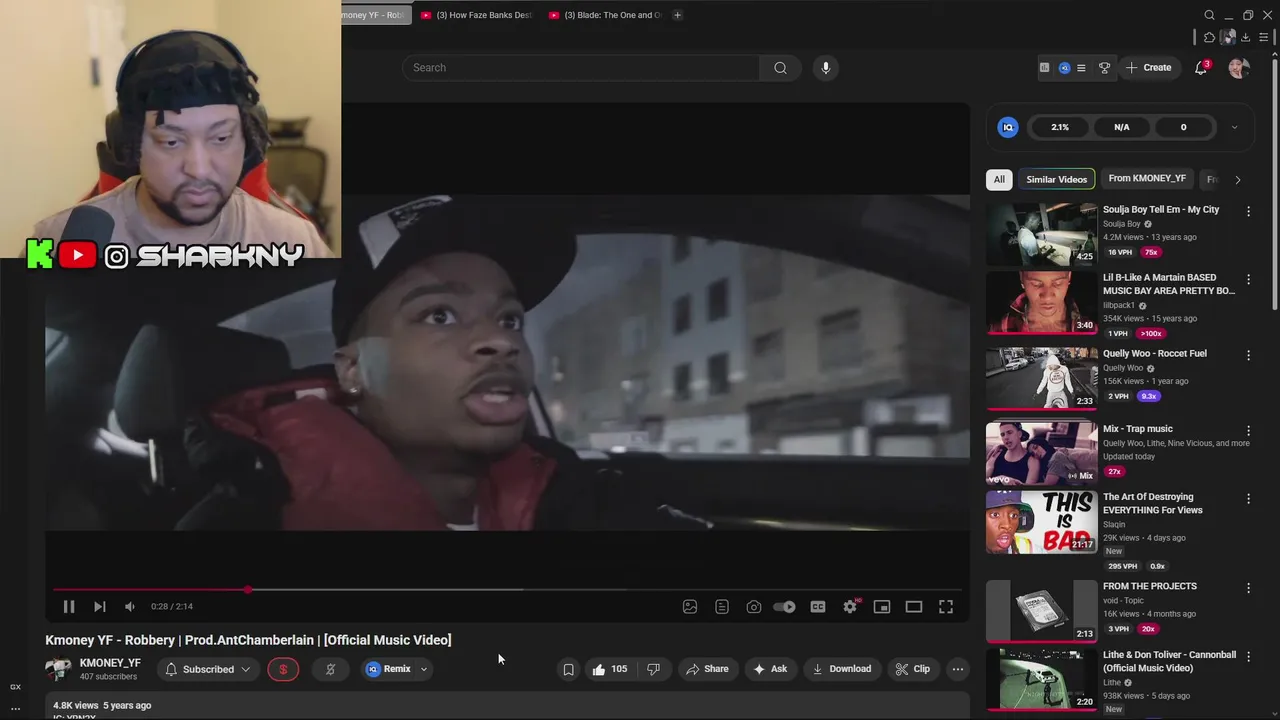This screenshot has height=720, width=1280.
Task: Open the KMONEY_YF channel link
Action: [110, 663]
